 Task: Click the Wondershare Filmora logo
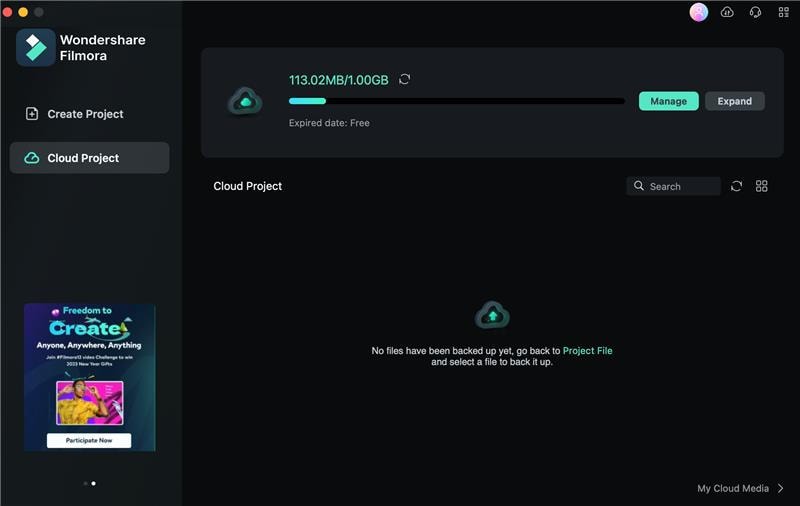coord(36,47)
